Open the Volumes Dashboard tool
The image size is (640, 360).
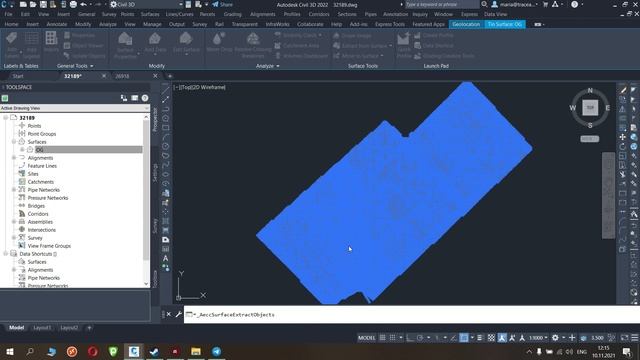point(301,56)
